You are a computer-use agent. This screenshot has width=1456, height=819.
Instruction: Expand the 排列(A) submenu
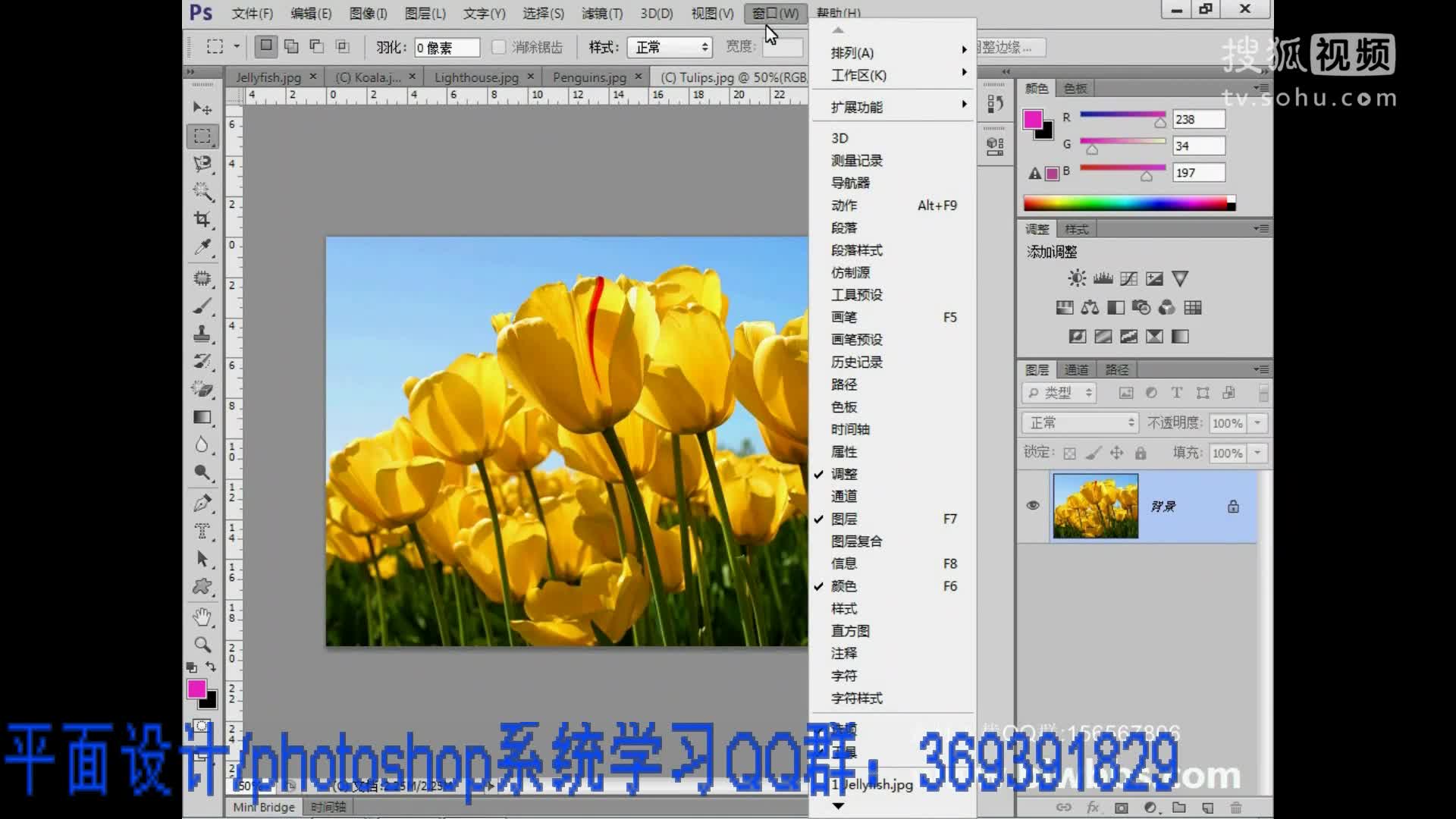pyautogui.click(x=892, y=52)
